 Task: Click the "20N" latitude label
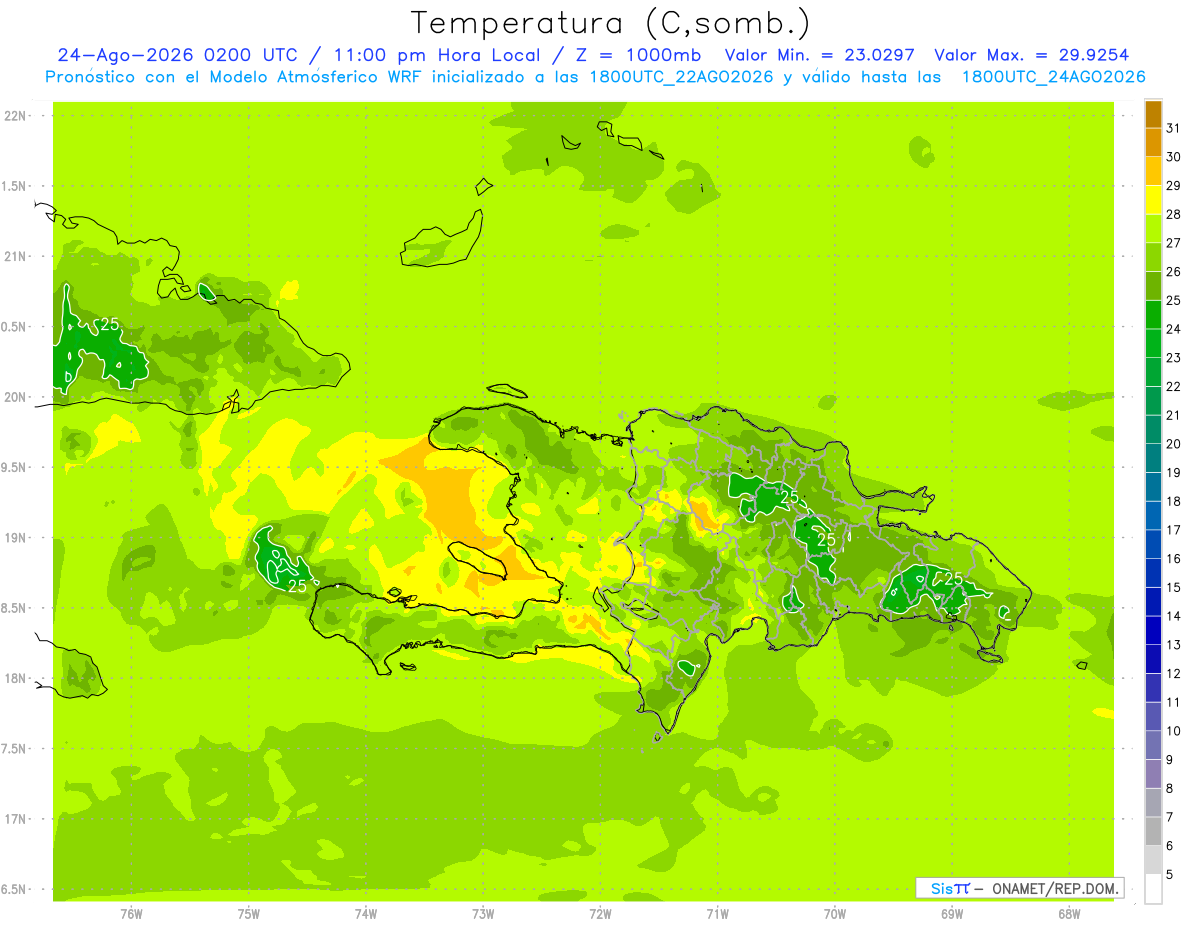click(x=15, y=397)
